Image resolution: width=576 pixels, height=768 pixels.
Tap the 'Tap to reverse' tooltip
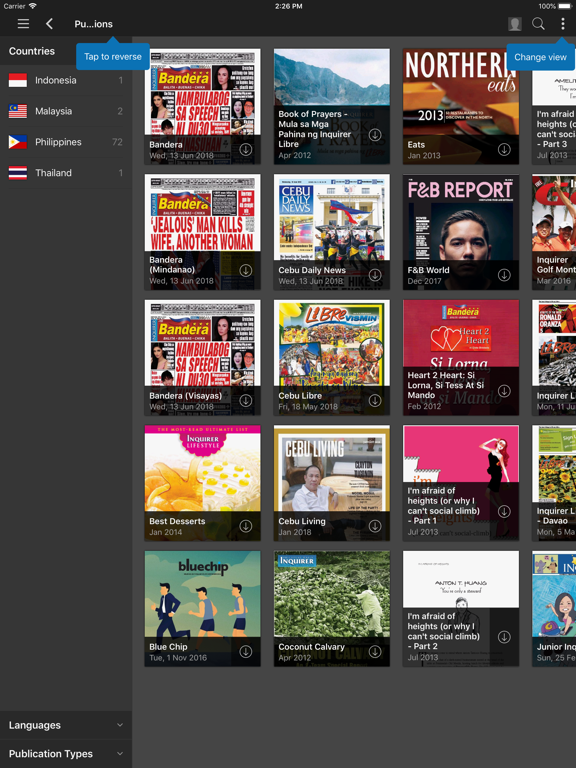pos(113,56)
